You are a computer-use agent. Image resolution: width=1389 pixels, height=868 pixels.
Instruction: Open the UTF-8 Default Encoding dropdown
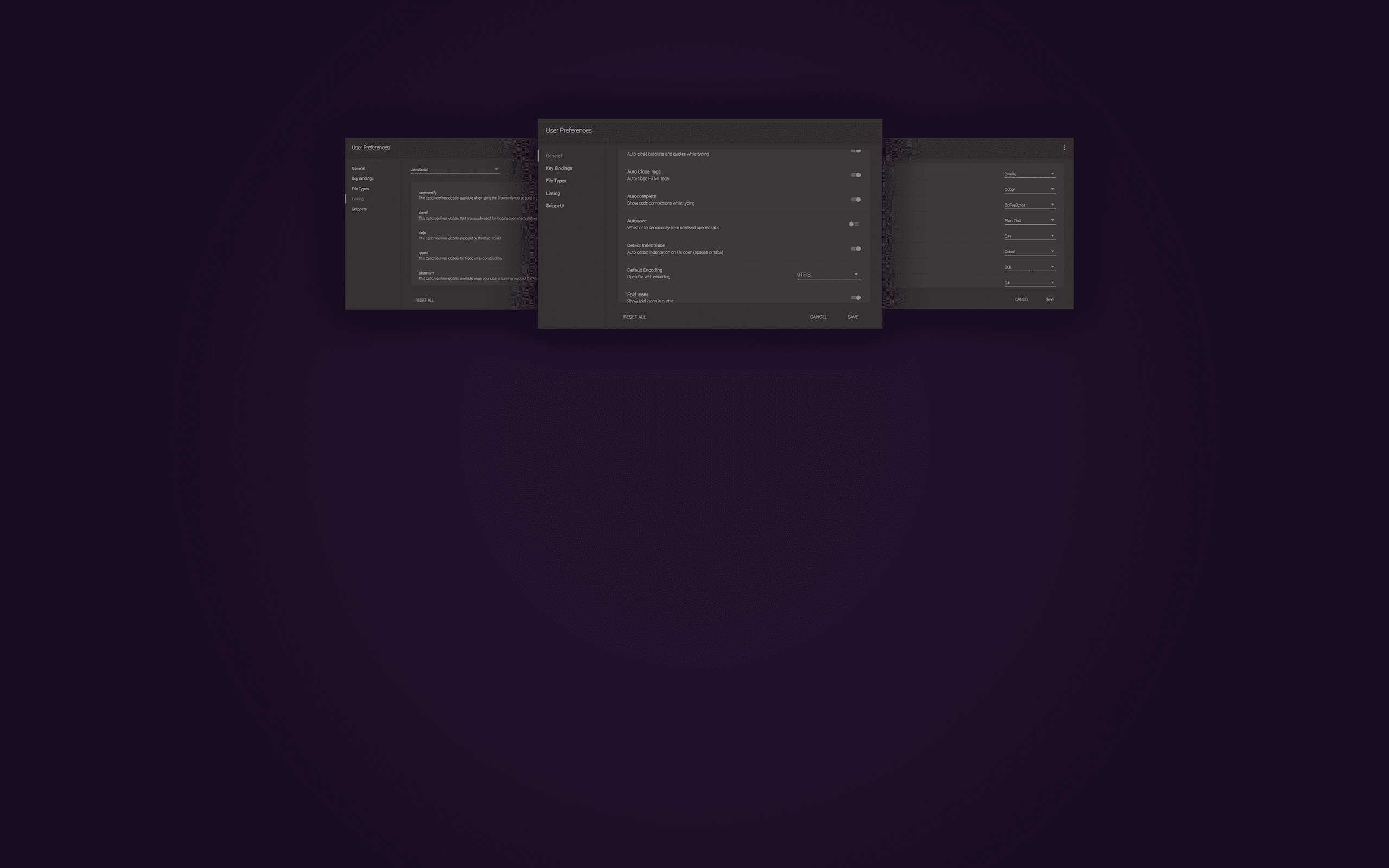pos(827,275)
